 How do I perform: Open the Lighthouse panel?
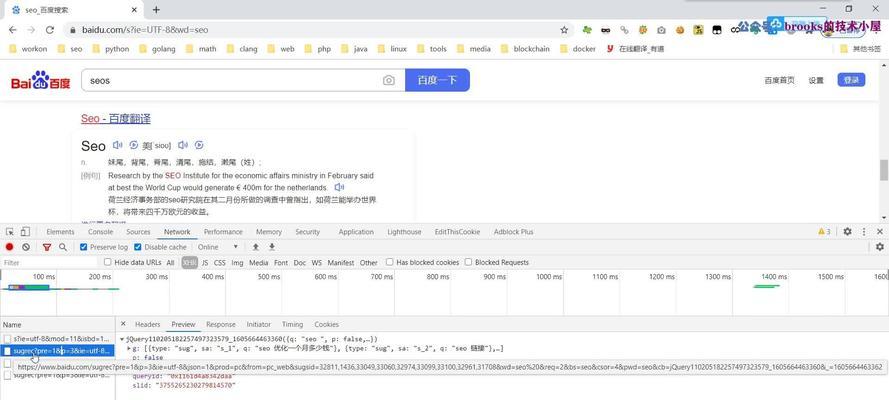(x=404, y=232)
